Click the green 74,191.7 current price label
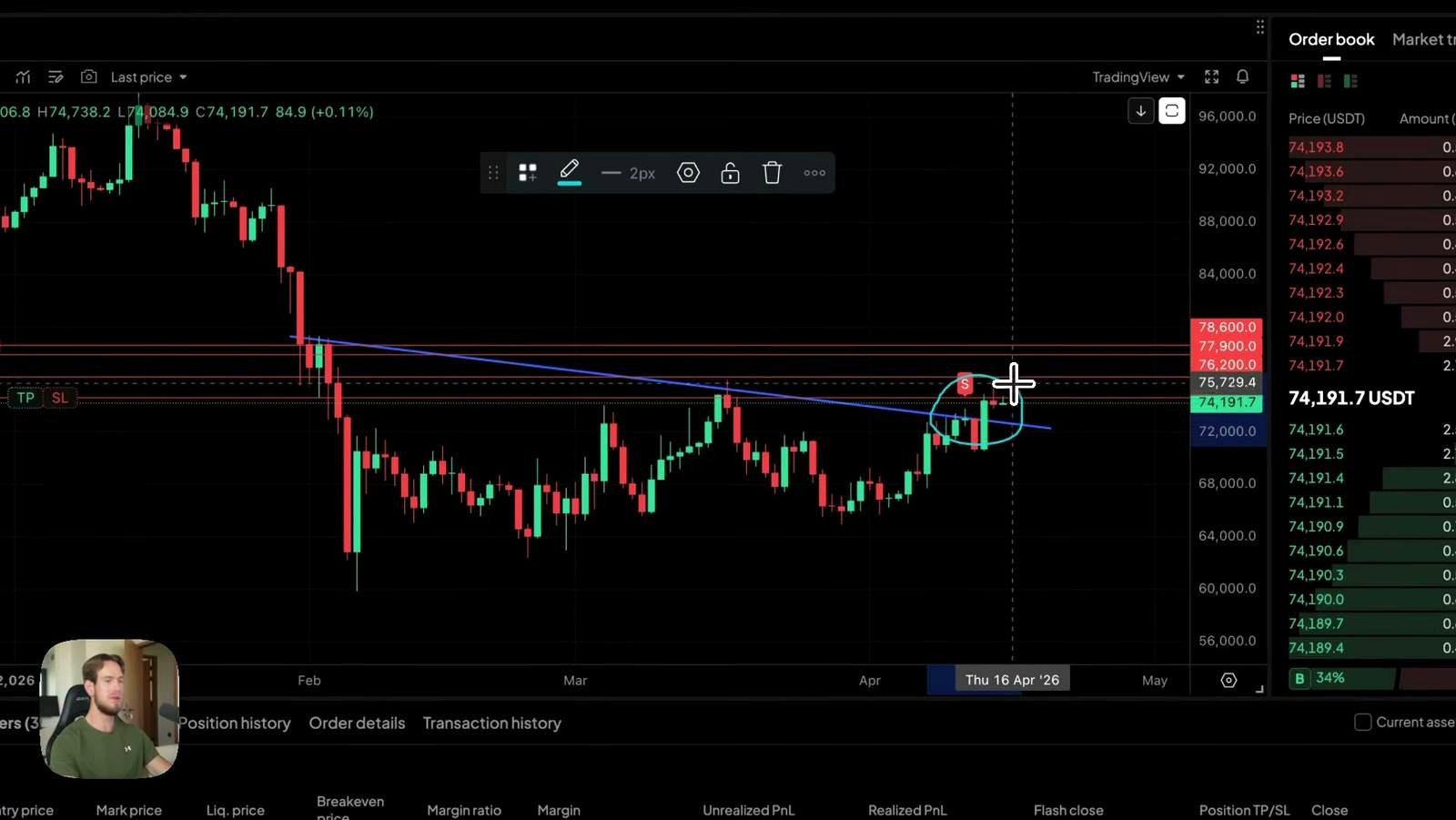Image resolution: width=1456 pixels, height=820 pixels. [x=1227, y=402]
